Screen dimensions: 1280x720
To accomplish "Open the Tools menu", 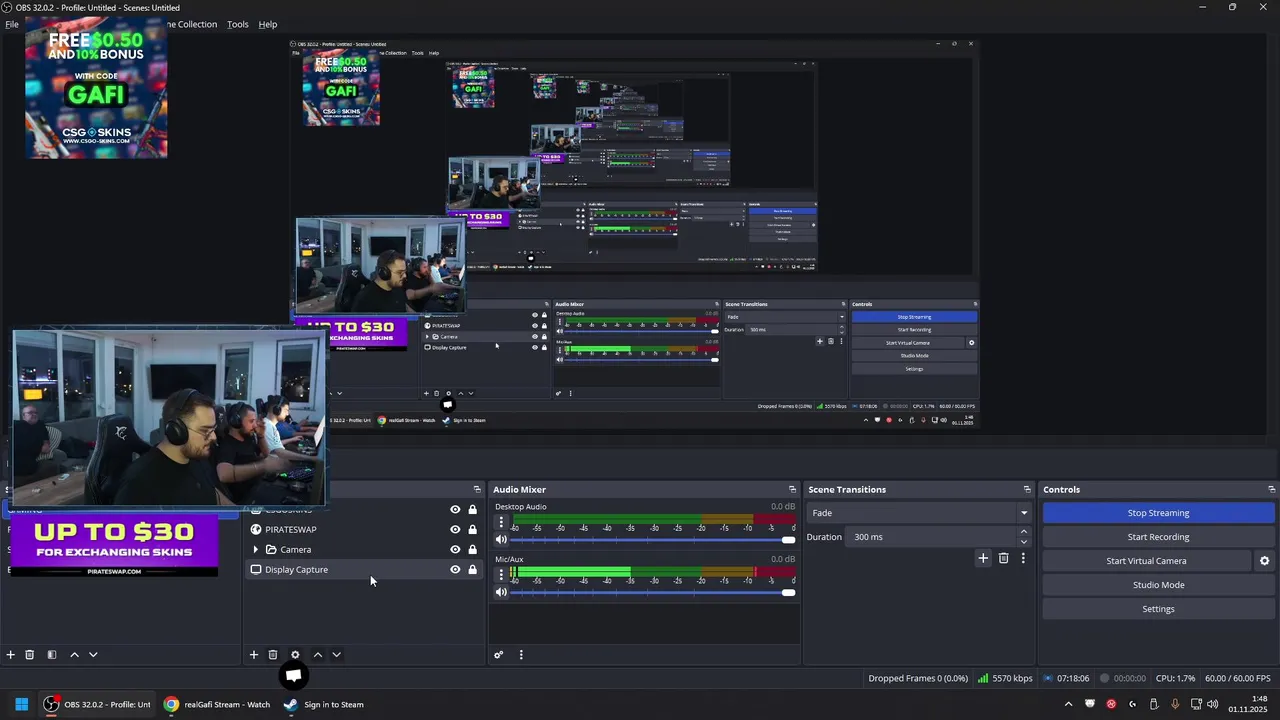I will tap(237, 24).
